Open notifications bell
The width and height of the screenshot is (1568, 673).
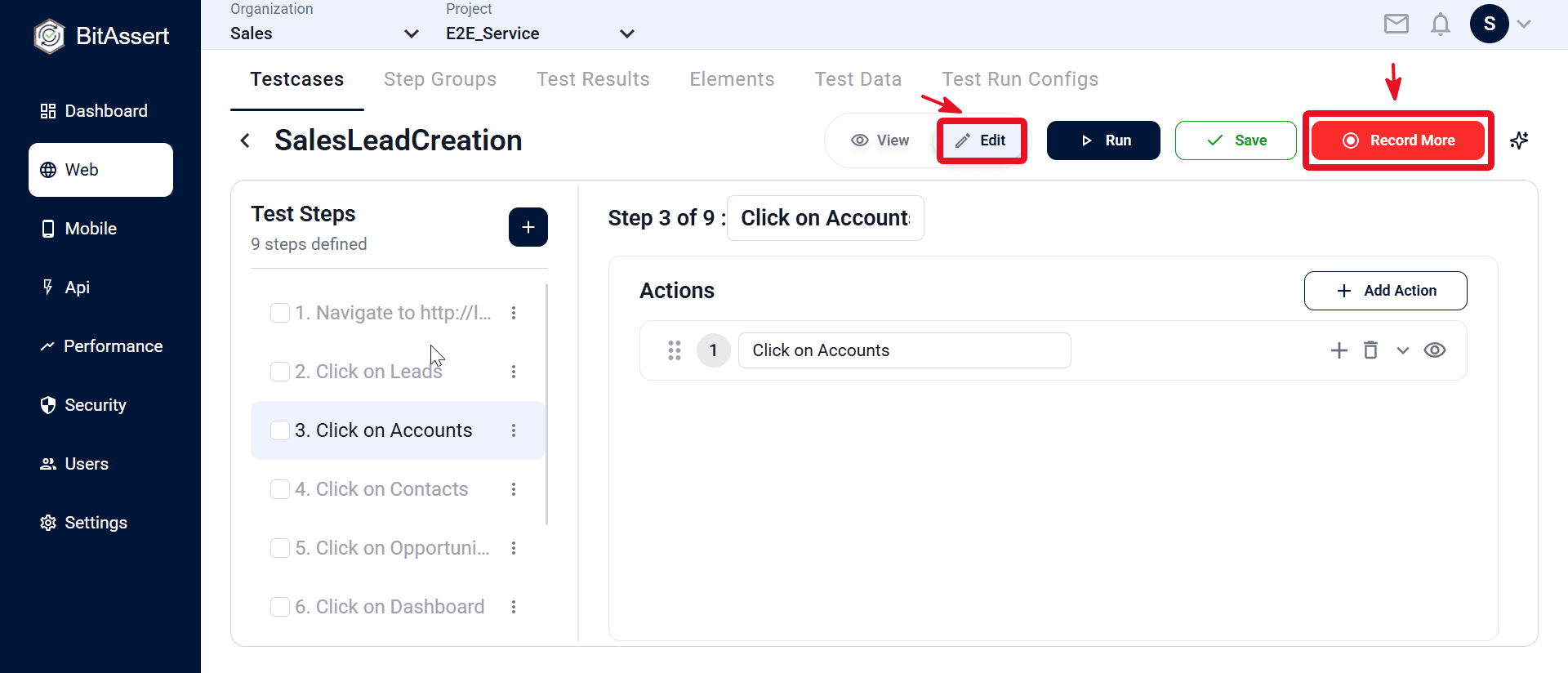click(x=1441, y=24)
